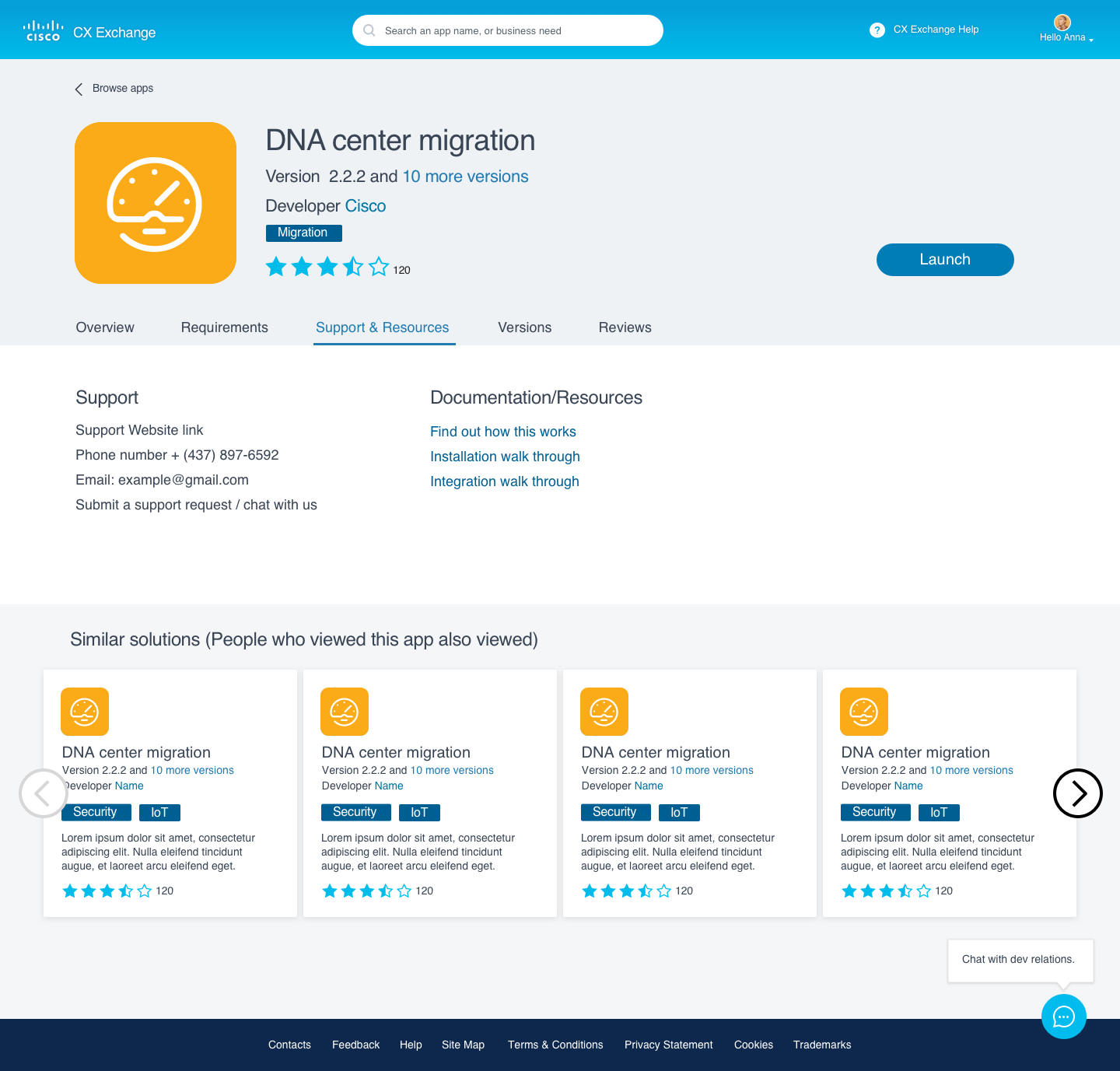Open the 10 more versions link in header
The height and width of the screenshot is (1071, 1120).
(465, 177)
